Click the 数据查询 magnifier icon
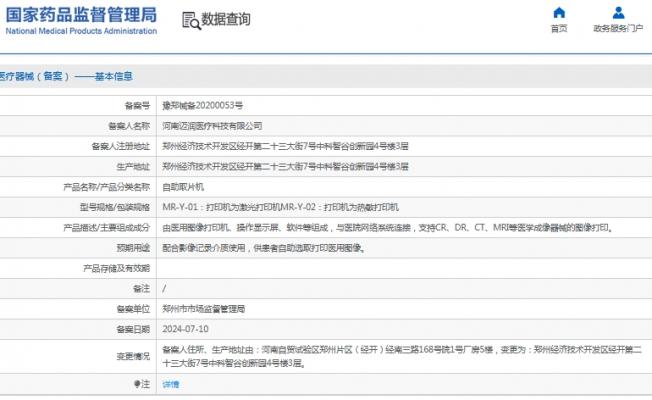 point(191,20)
